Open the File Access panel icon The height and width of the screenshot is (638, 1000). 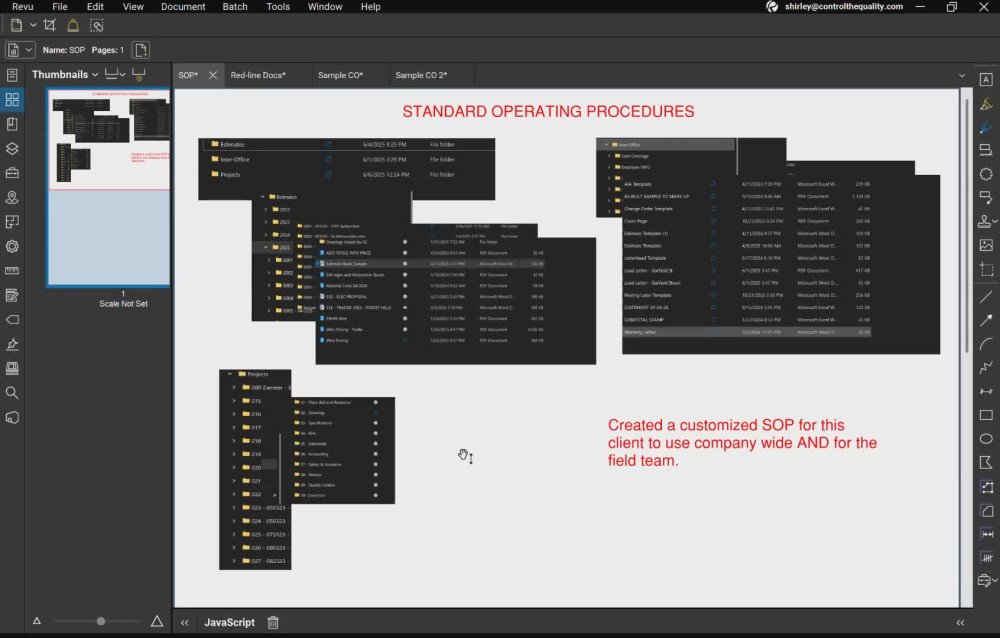11,75
